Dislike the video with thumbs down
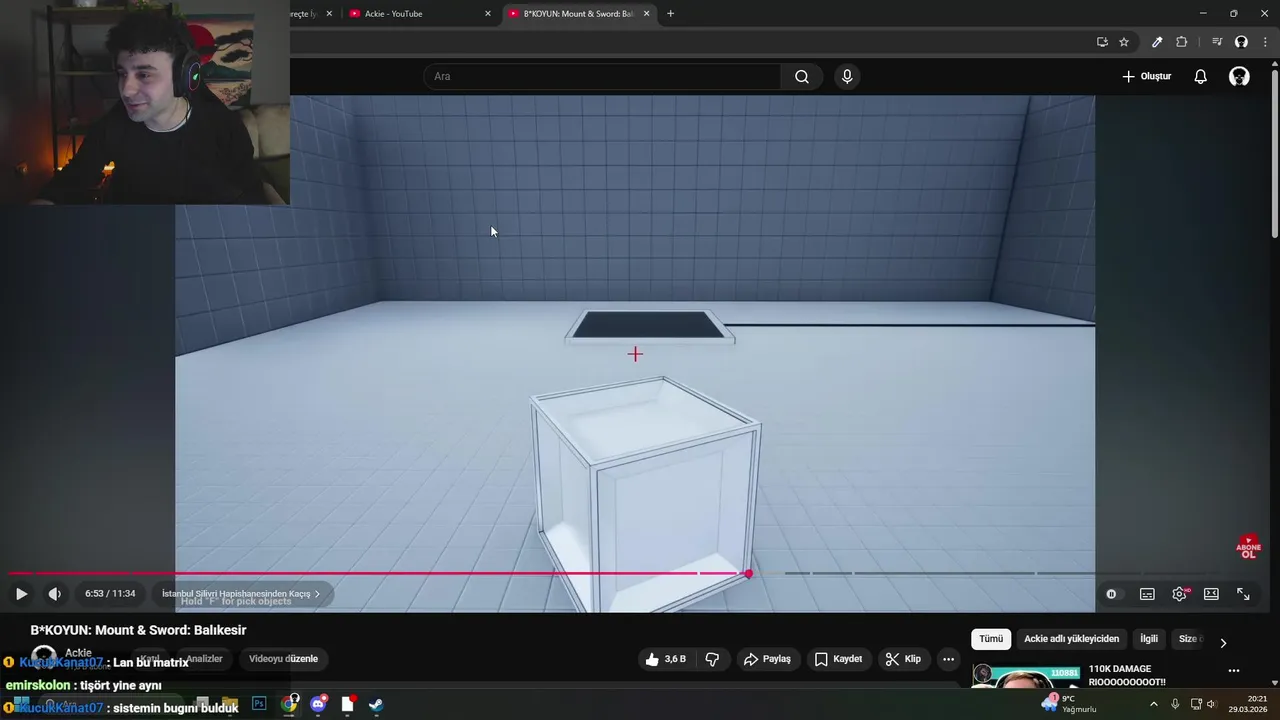This screenshot has width=1280, height=720. 712,659
